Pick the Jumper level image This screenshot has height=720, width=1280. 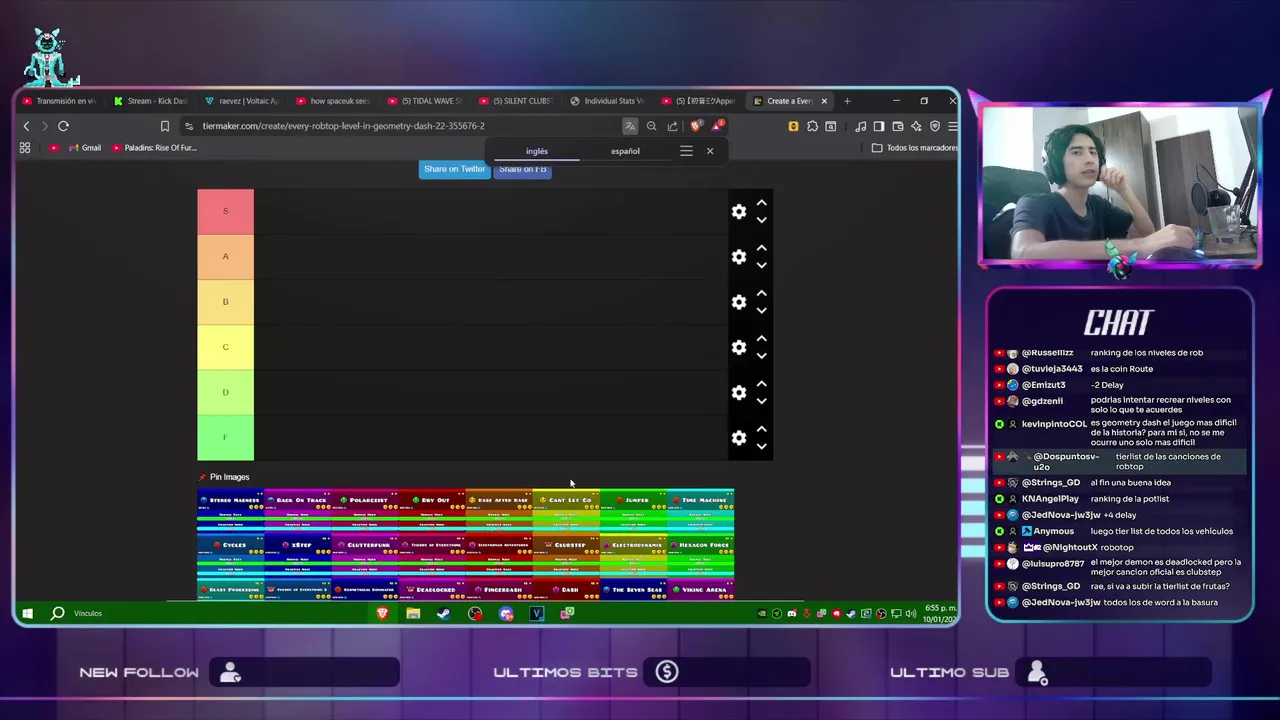[x=633, y=511]
